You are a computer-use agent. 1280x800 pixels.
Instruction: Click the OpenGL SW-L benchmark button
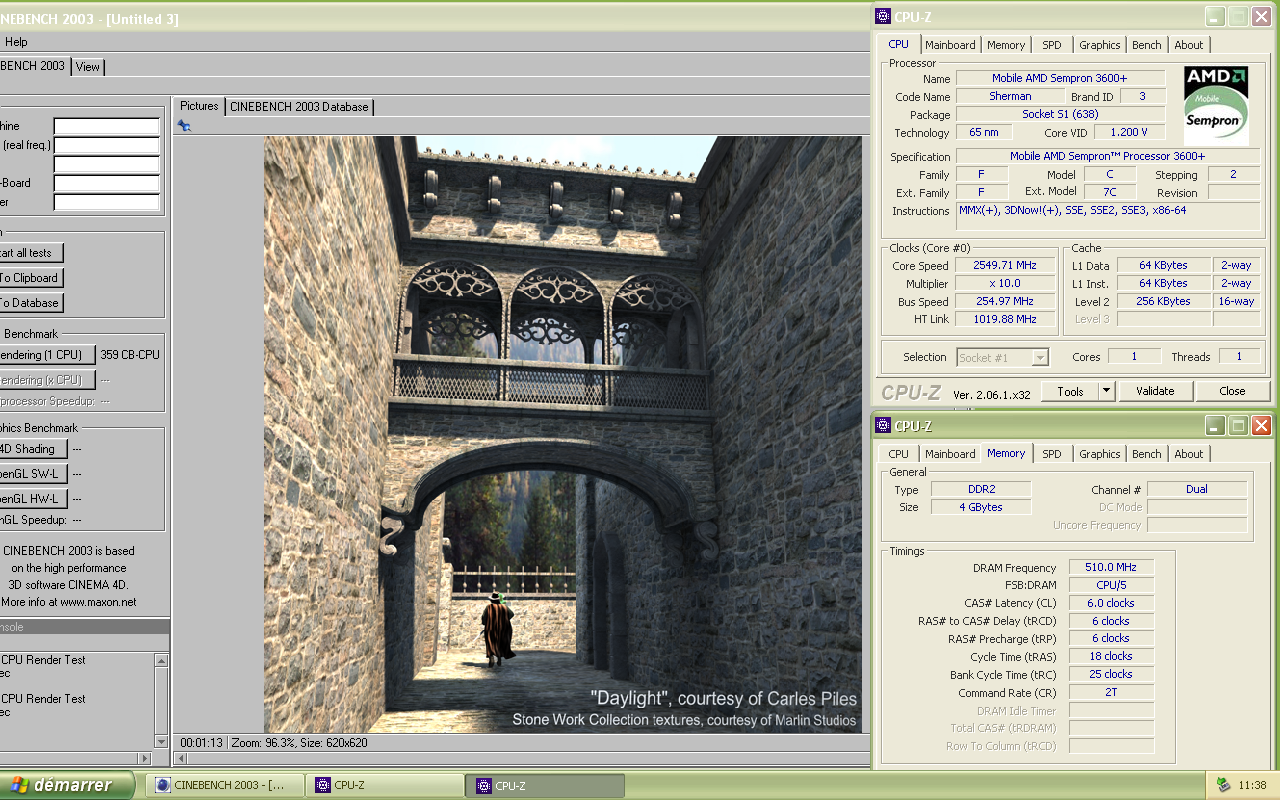click(33, 474)
